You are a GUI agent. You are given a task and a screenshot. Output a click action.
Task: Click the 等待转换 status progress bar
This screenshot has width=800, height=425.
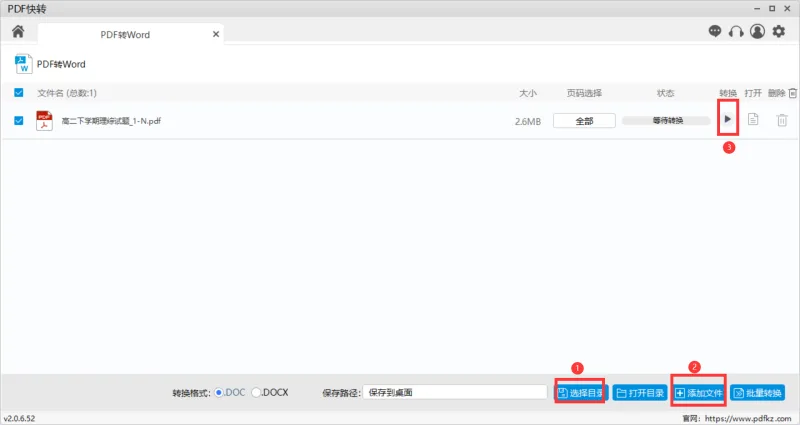(x=666, y=121)
